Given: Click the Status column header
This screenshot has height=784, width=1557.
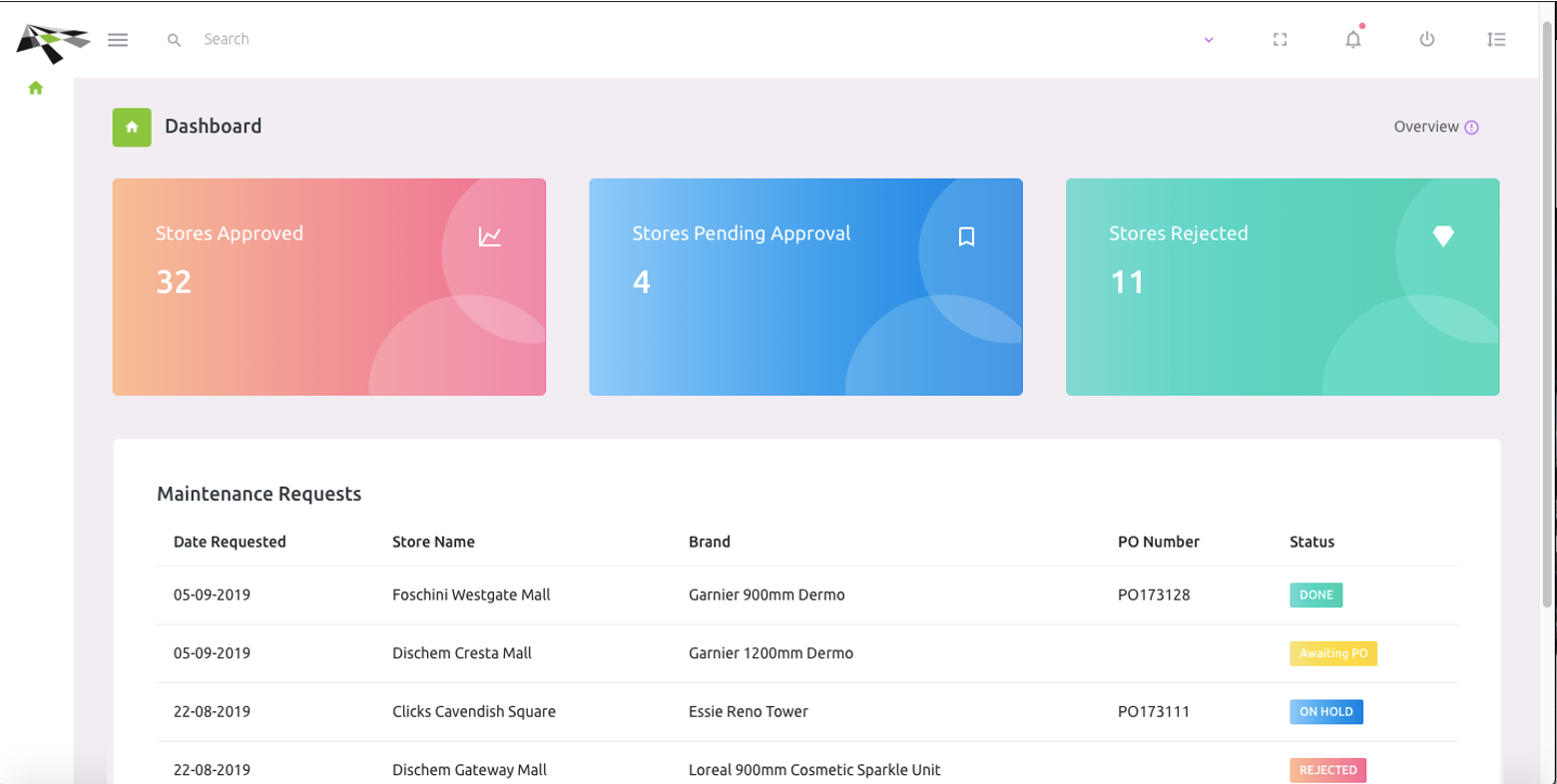Looking at the screenshot, I should tap(1311, 542).
